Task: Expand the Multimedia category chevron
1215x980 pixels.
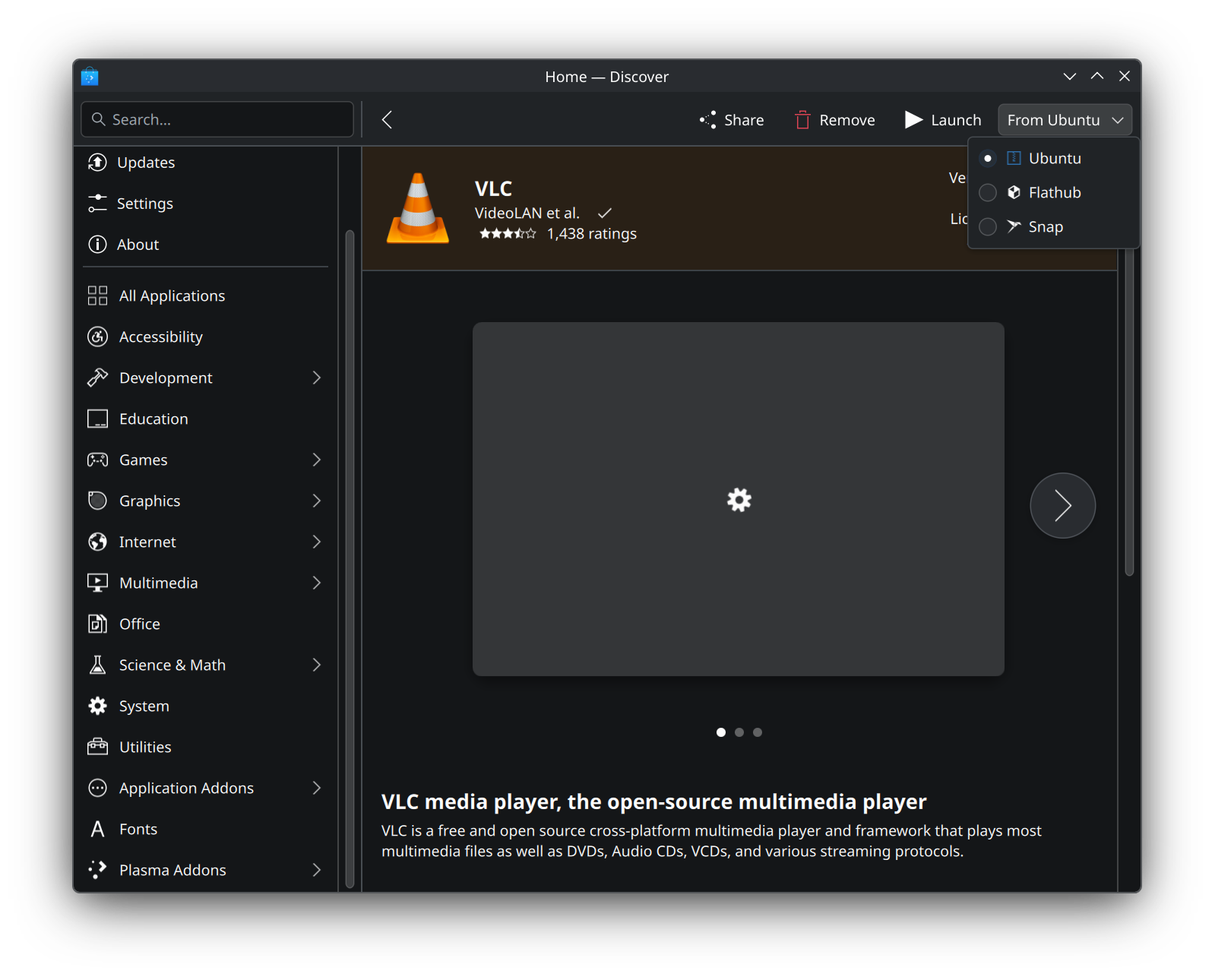Action: pyautogui.click(x=317, y=583)
